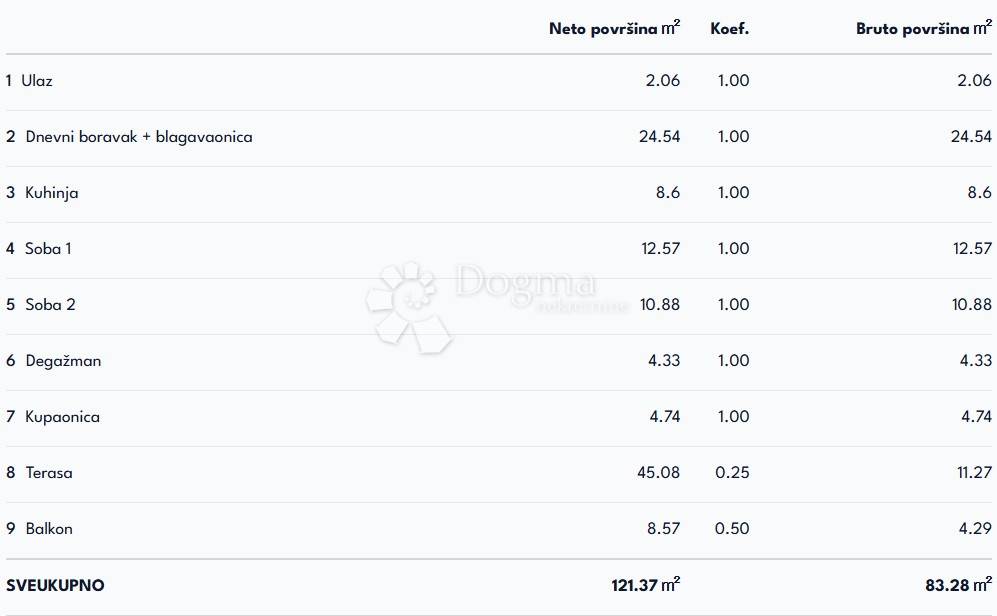Click the Kupaonica row label

[x=62, y=417]
